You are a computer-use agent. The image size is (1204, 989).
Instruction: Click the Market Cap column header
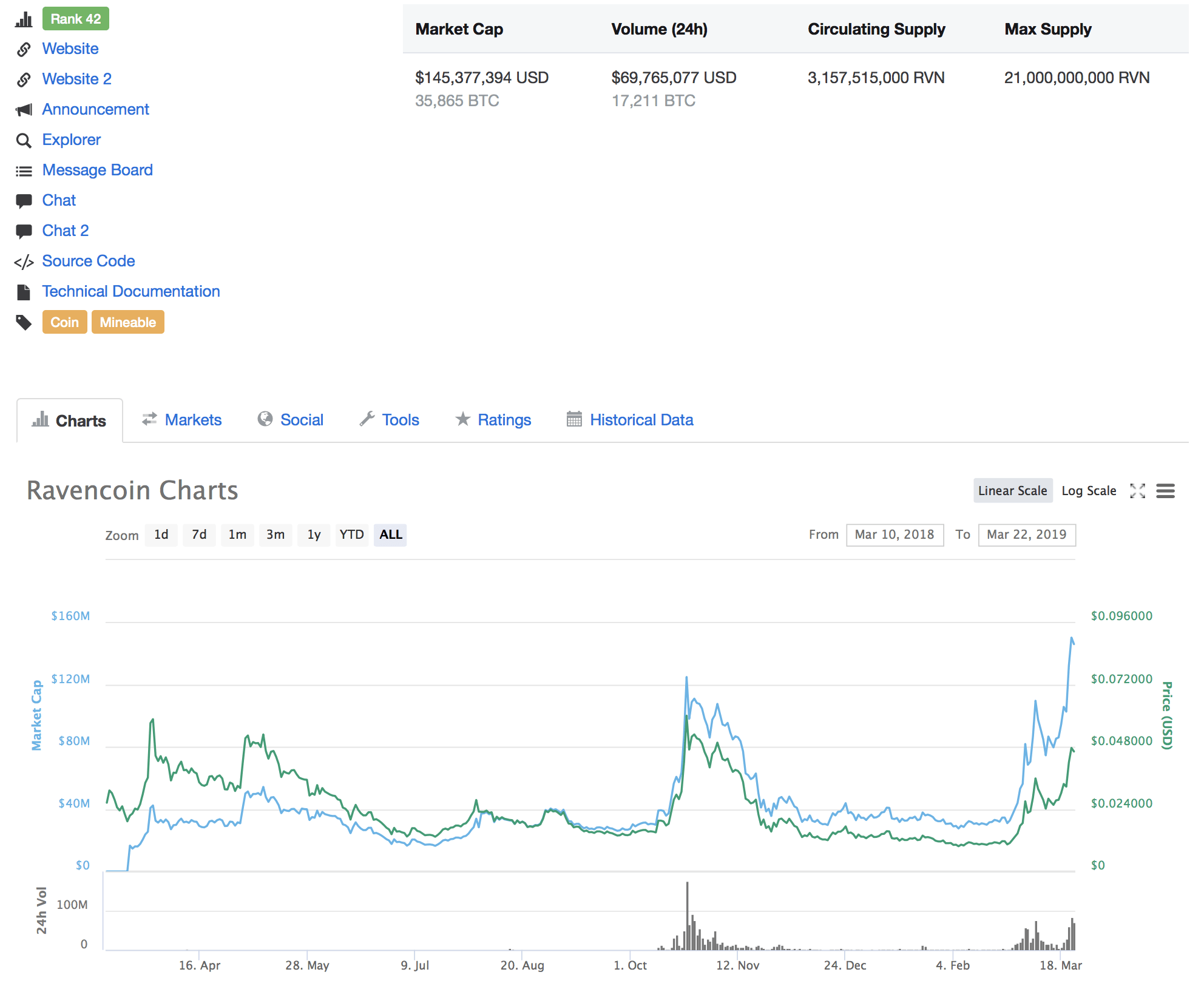(x=459, y=29)
